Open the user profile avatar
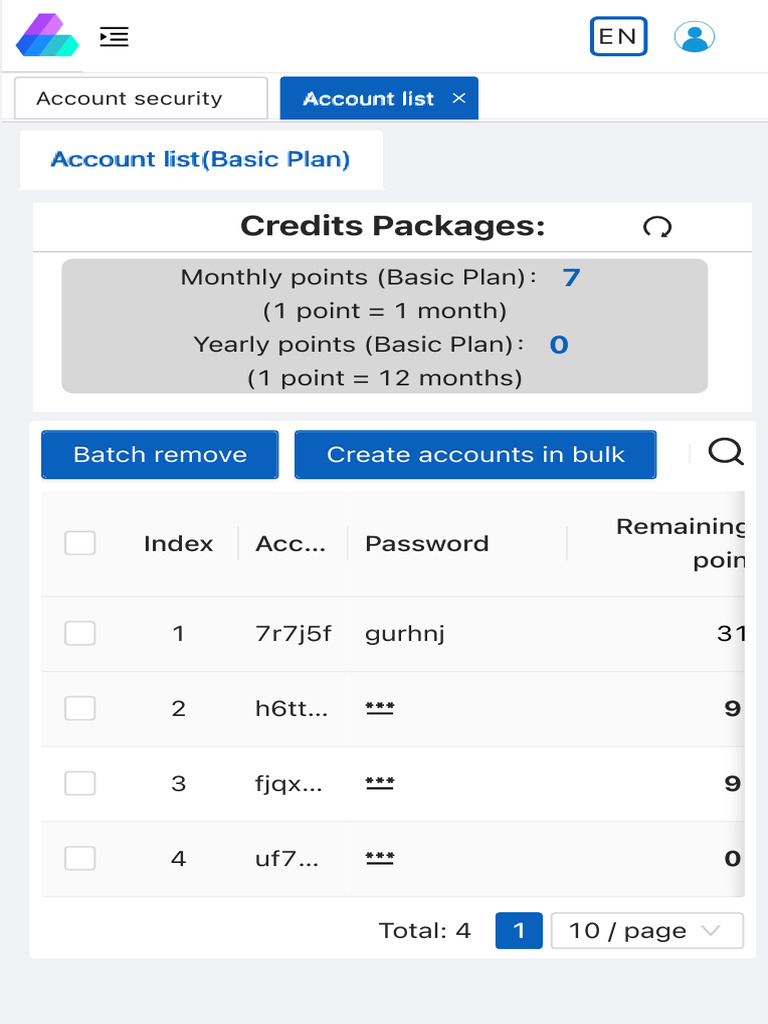The width and height of the screenshot is (768, 1024). (694, 36)
